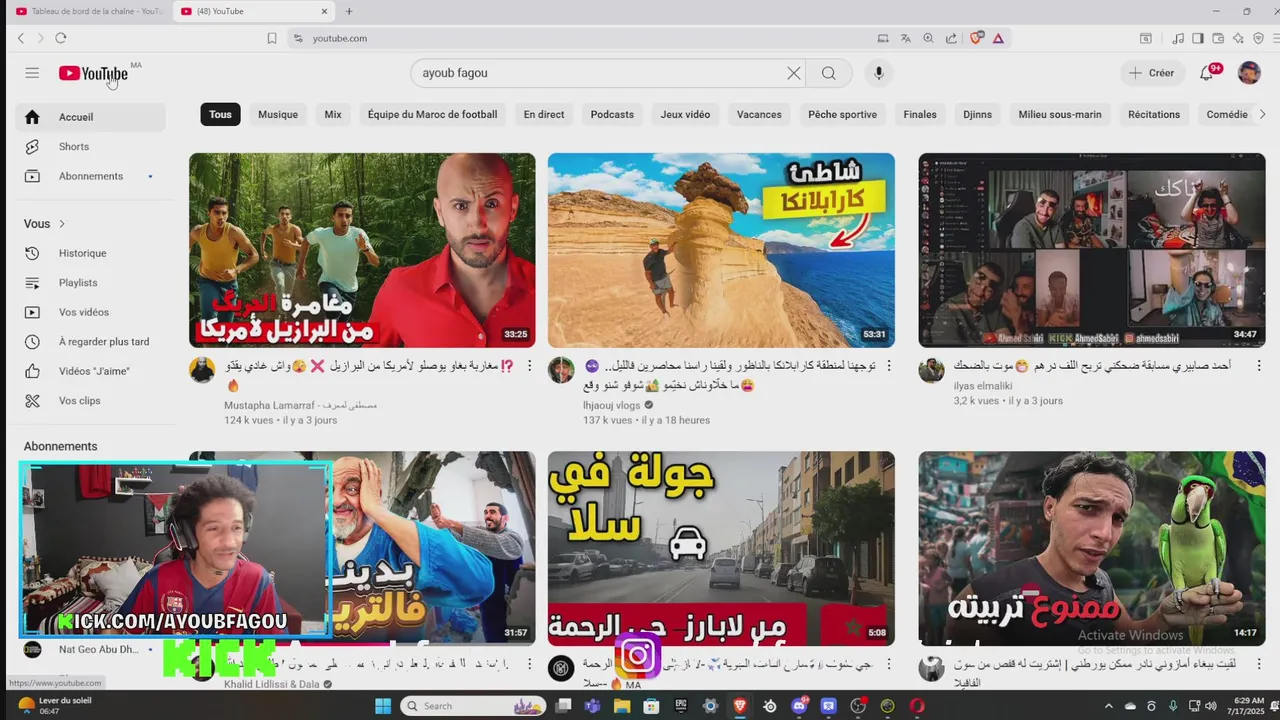1280x720 pixels.
Task: Open Brave wallet toolbar icon
Action: (1217, 38)
